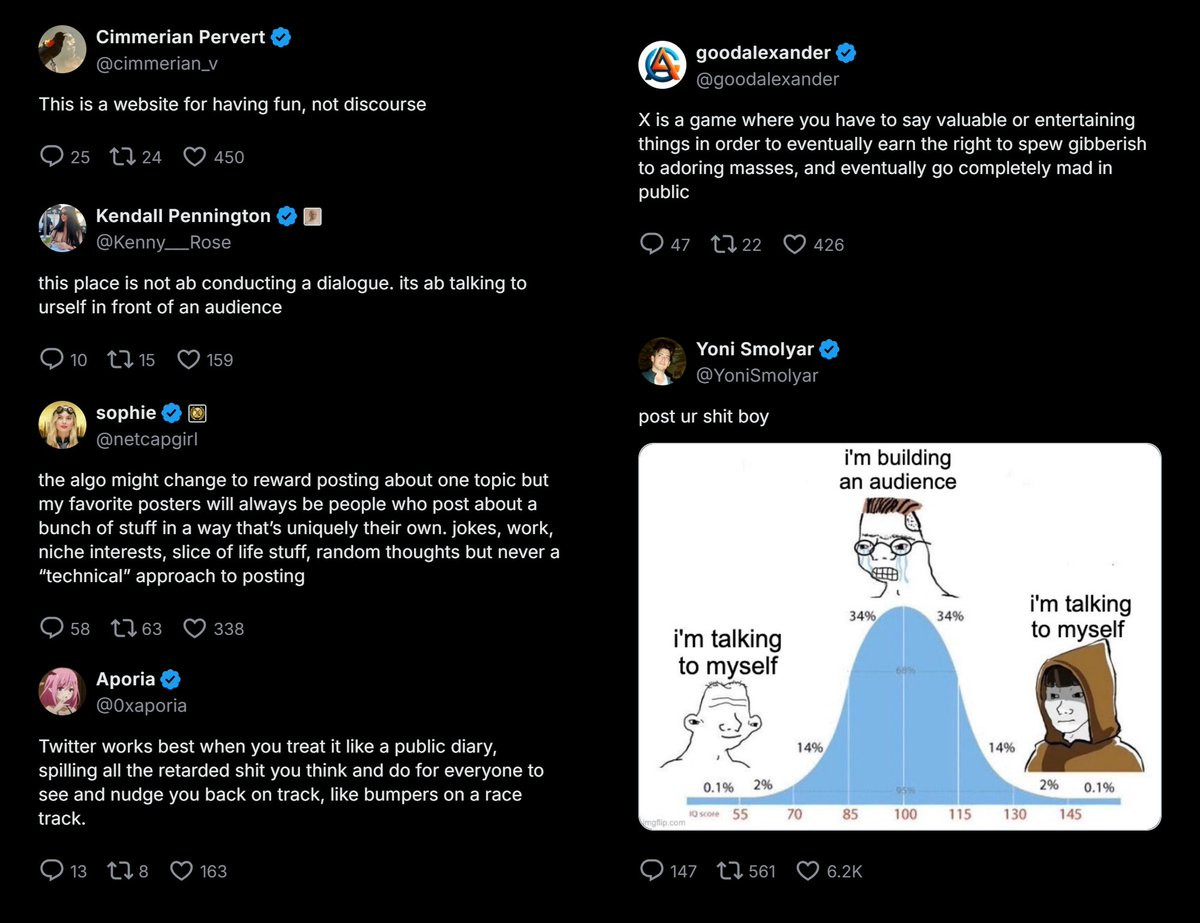1200x923 pixels.
Task: Like the Cimmerian Pervert tweet
Action: click(196, 157)
